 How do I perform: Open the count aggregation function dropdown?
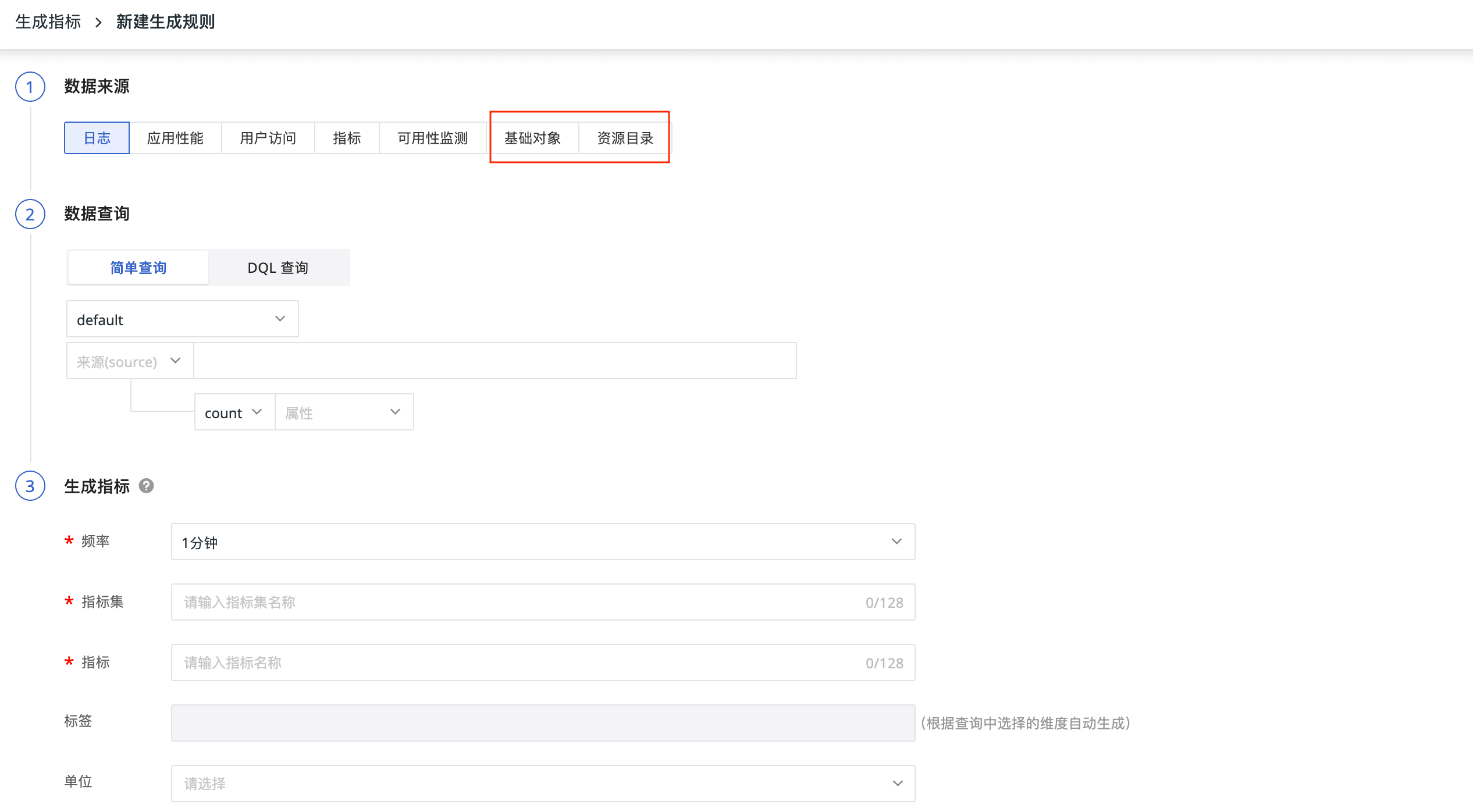click(234, 412)
